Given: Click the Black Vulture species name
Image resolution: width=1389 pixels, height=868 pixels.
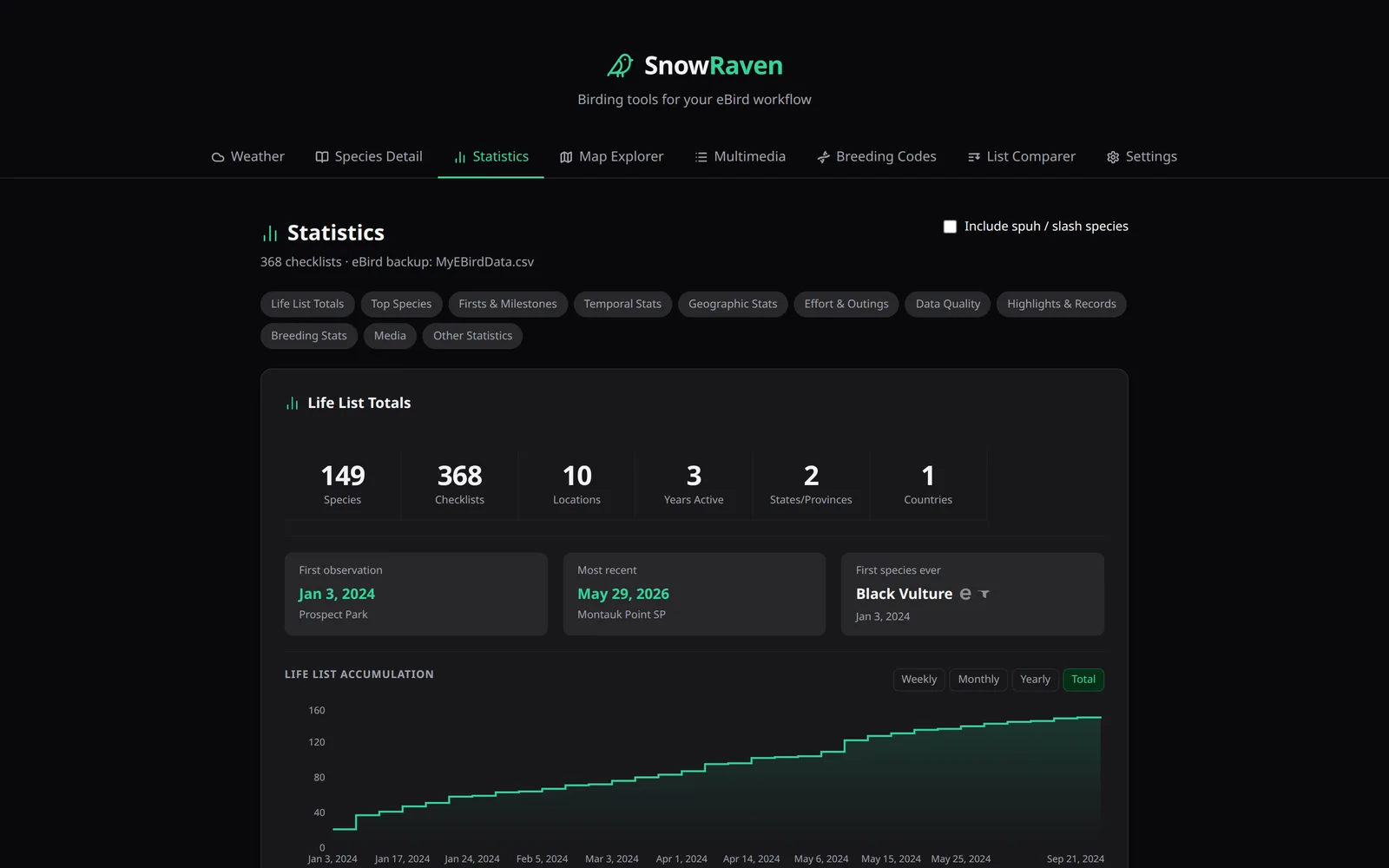Looking at the screenshot, I should (904, 594).
